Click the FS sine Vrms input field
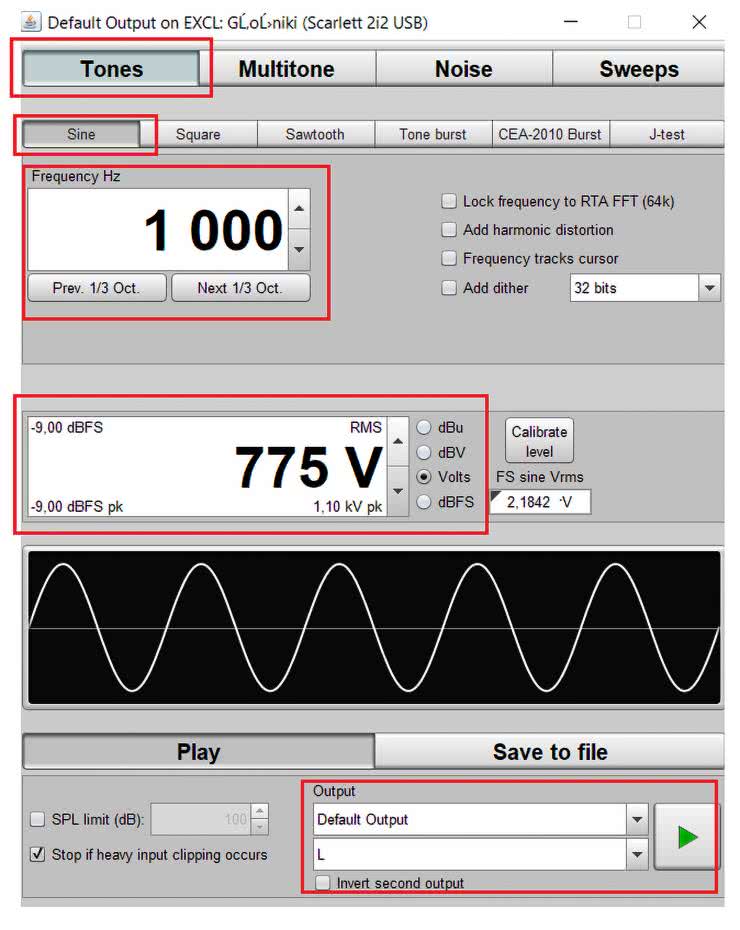 pos(545,502)
